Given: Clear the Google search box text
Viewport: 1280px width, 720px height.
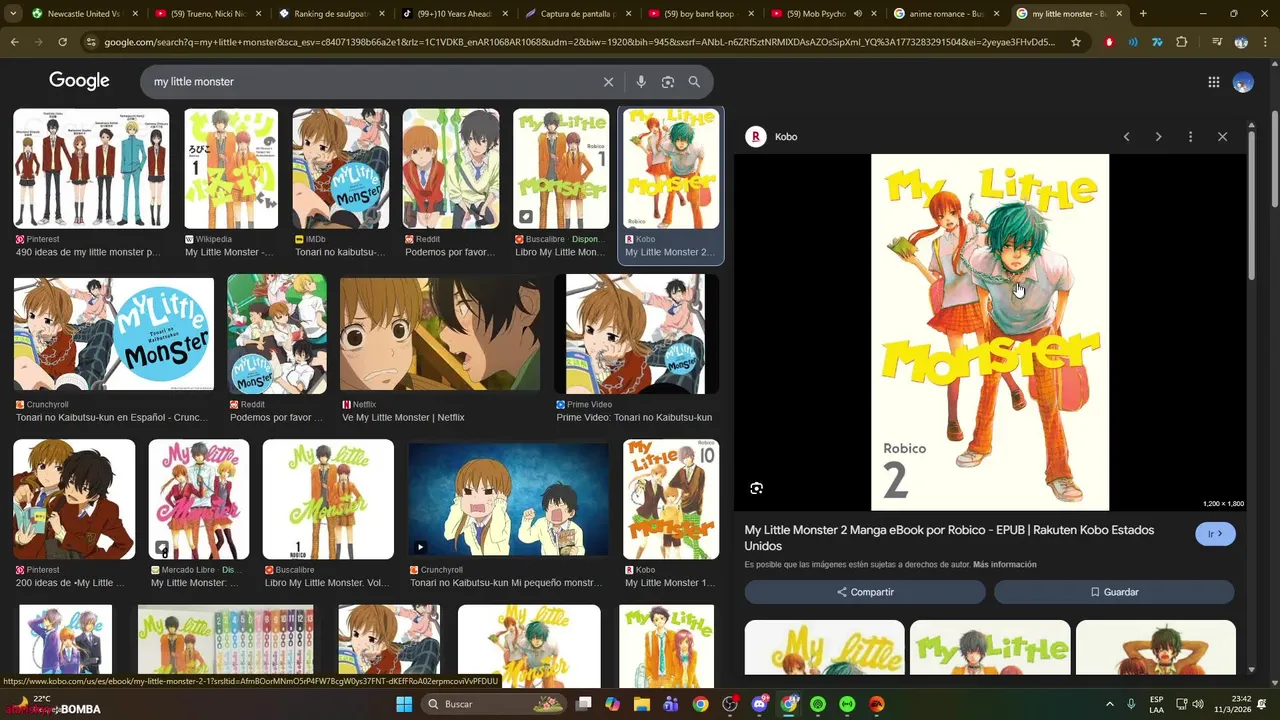Looking at the screenshot, I should point(608,82).
